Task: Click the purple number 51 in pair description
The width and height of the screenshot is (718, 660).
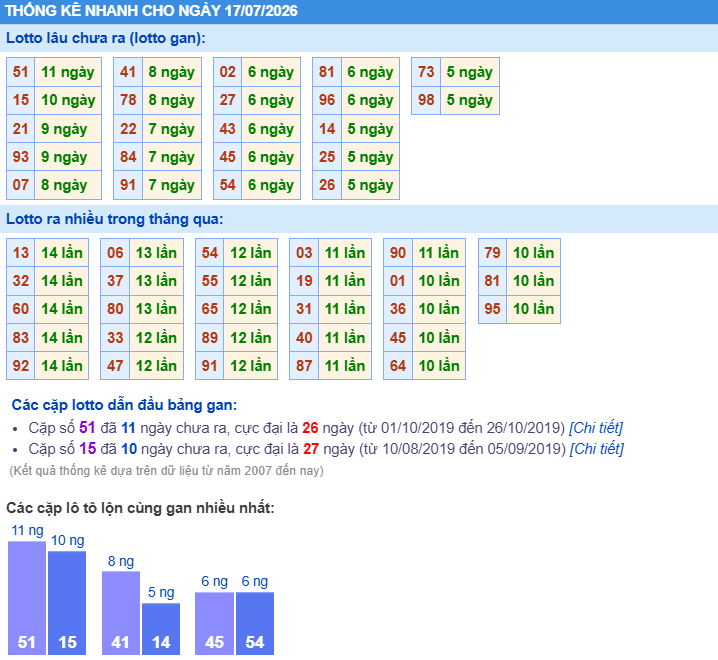Action: (x=87, y=428)
